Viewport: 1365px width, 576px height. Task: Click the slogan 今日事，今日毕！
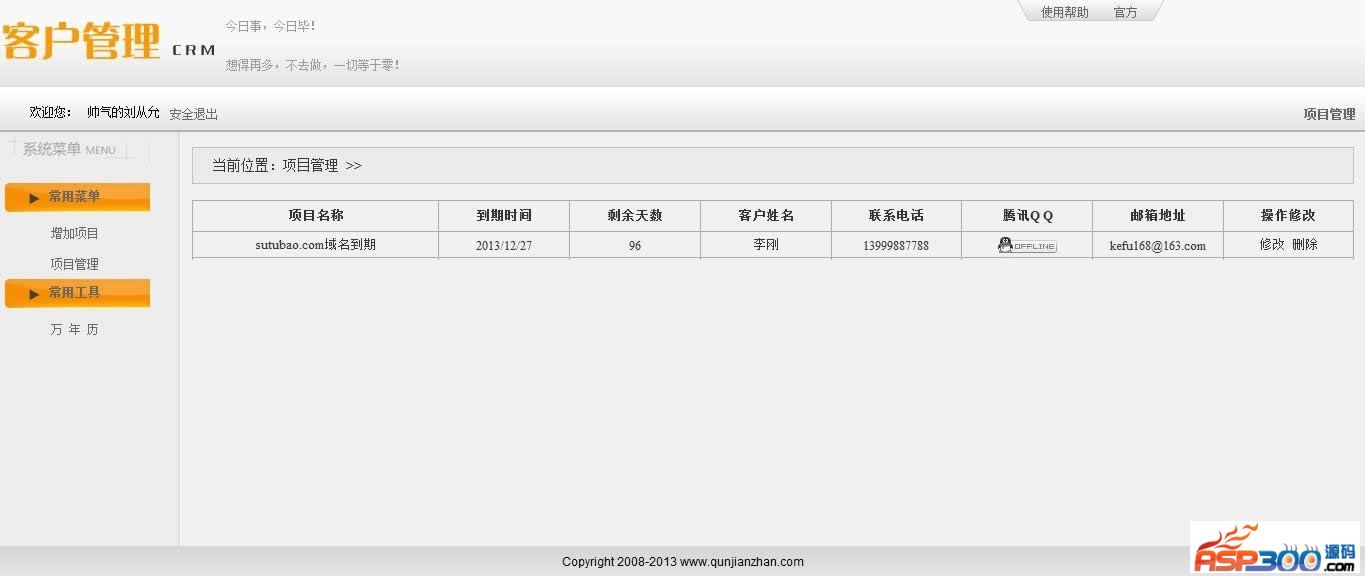pyautogui.click(x=270, y=26)
